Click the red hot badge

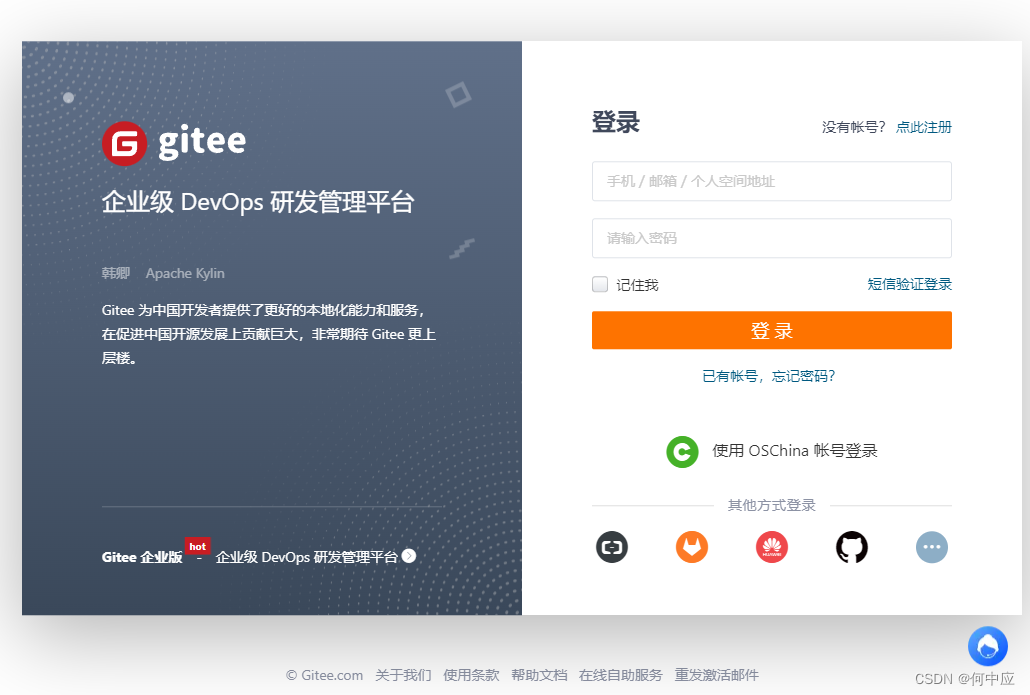tap(197, 547)
